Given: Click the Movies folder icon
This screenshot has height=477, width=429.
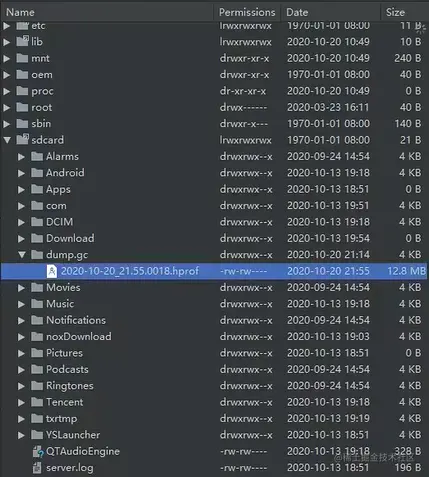Looking at the screenshot, I should click(37, 287).
